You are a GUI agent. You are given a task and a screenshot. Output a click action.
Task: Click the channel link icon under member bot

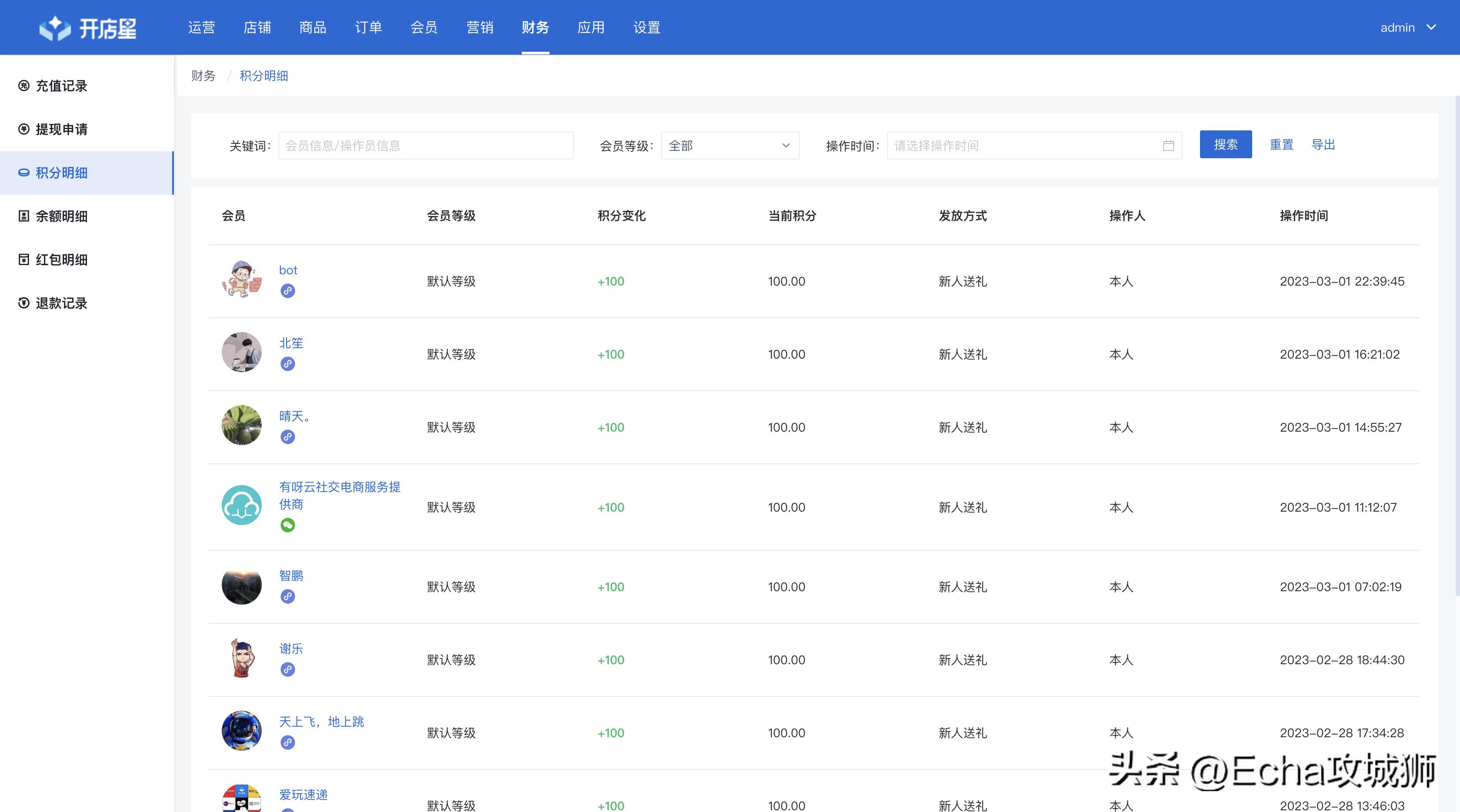[289, 291]
